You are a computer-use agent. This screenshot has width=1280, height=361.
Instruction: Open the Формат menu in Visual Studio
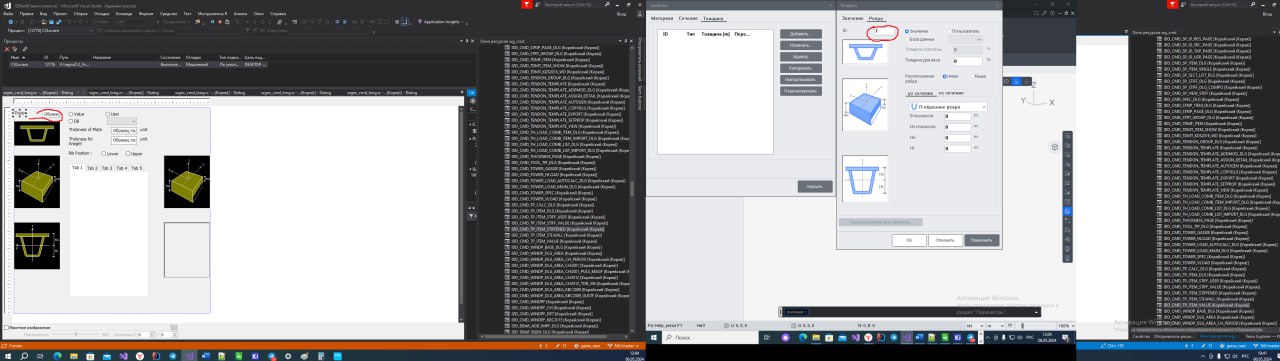tap(146, 14)
